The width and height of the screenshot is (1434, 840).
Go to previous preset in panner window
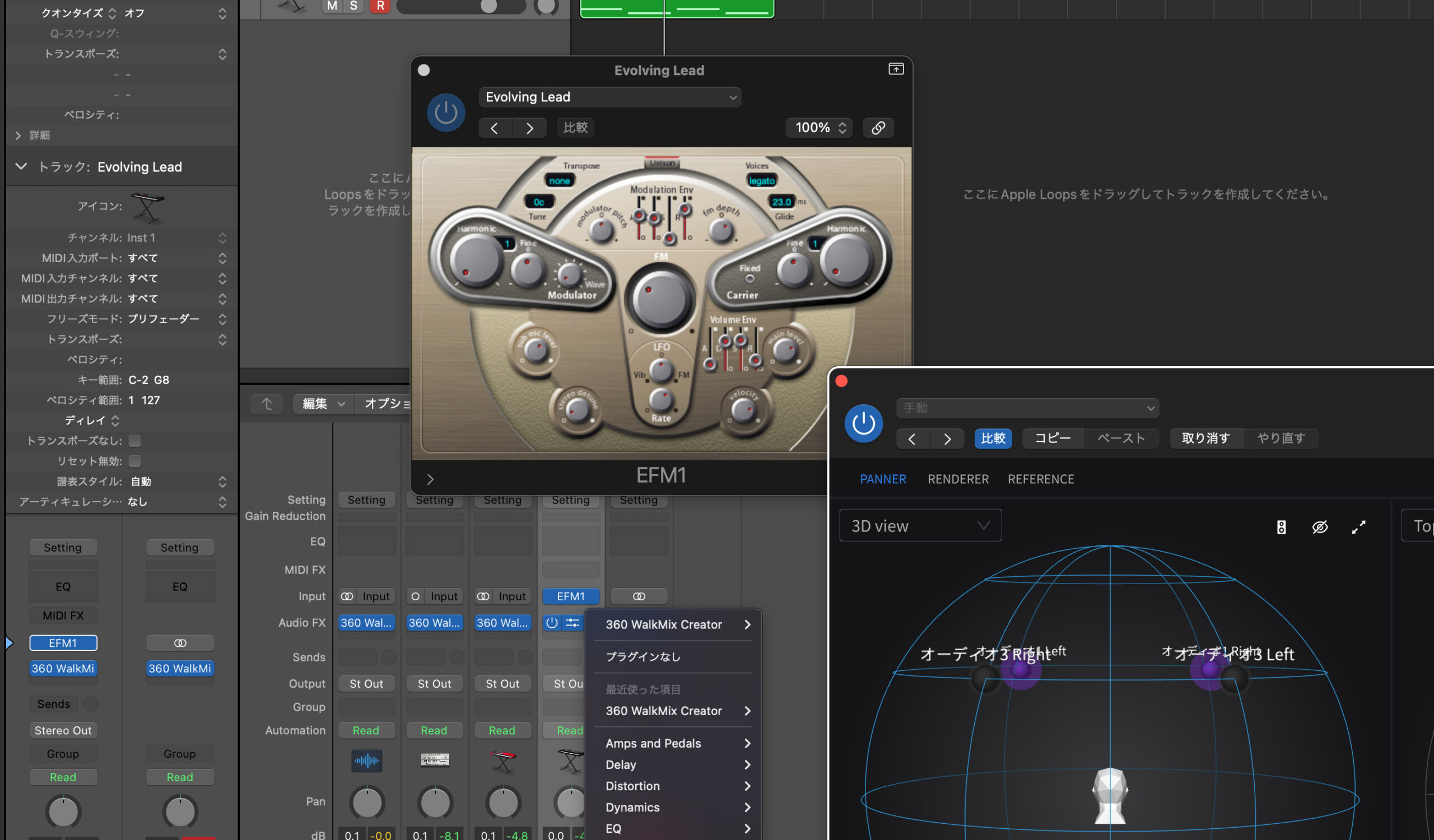click(x=912, y=439)
